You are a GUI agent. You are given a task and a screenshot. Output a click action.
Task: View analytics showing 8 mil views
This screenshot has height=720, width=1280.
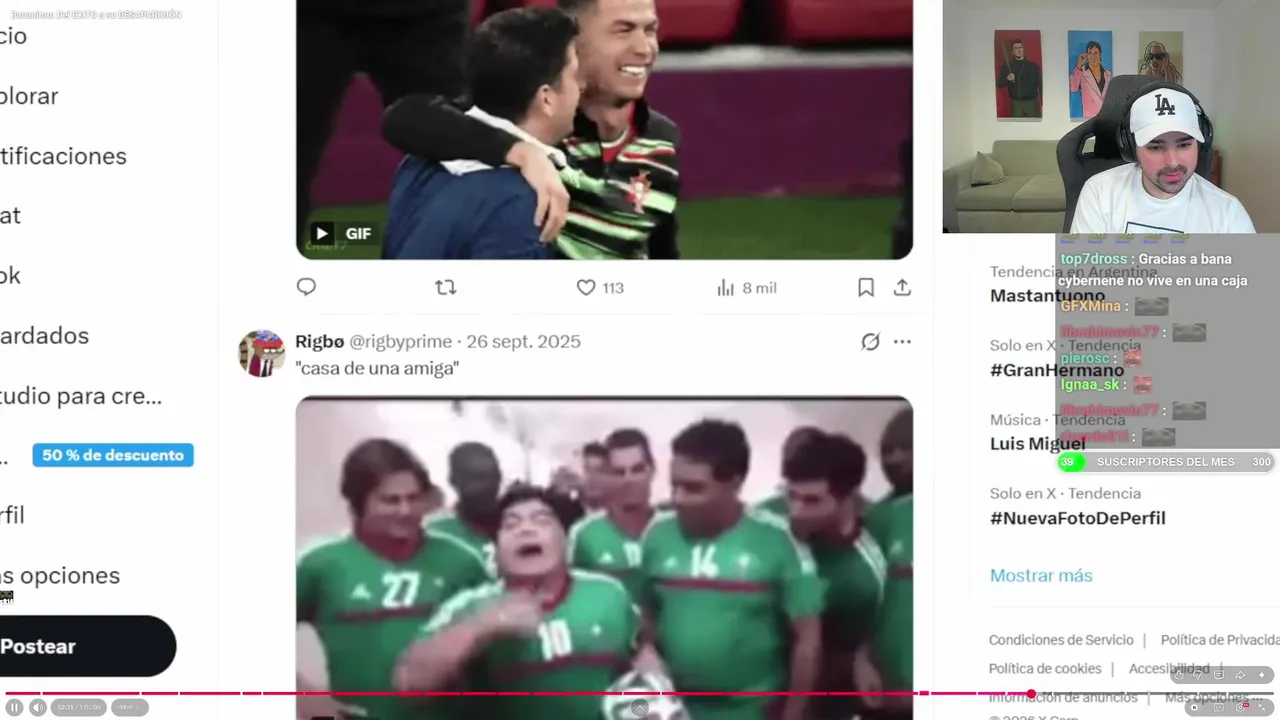pyautogui.click(x=746, y=287)
